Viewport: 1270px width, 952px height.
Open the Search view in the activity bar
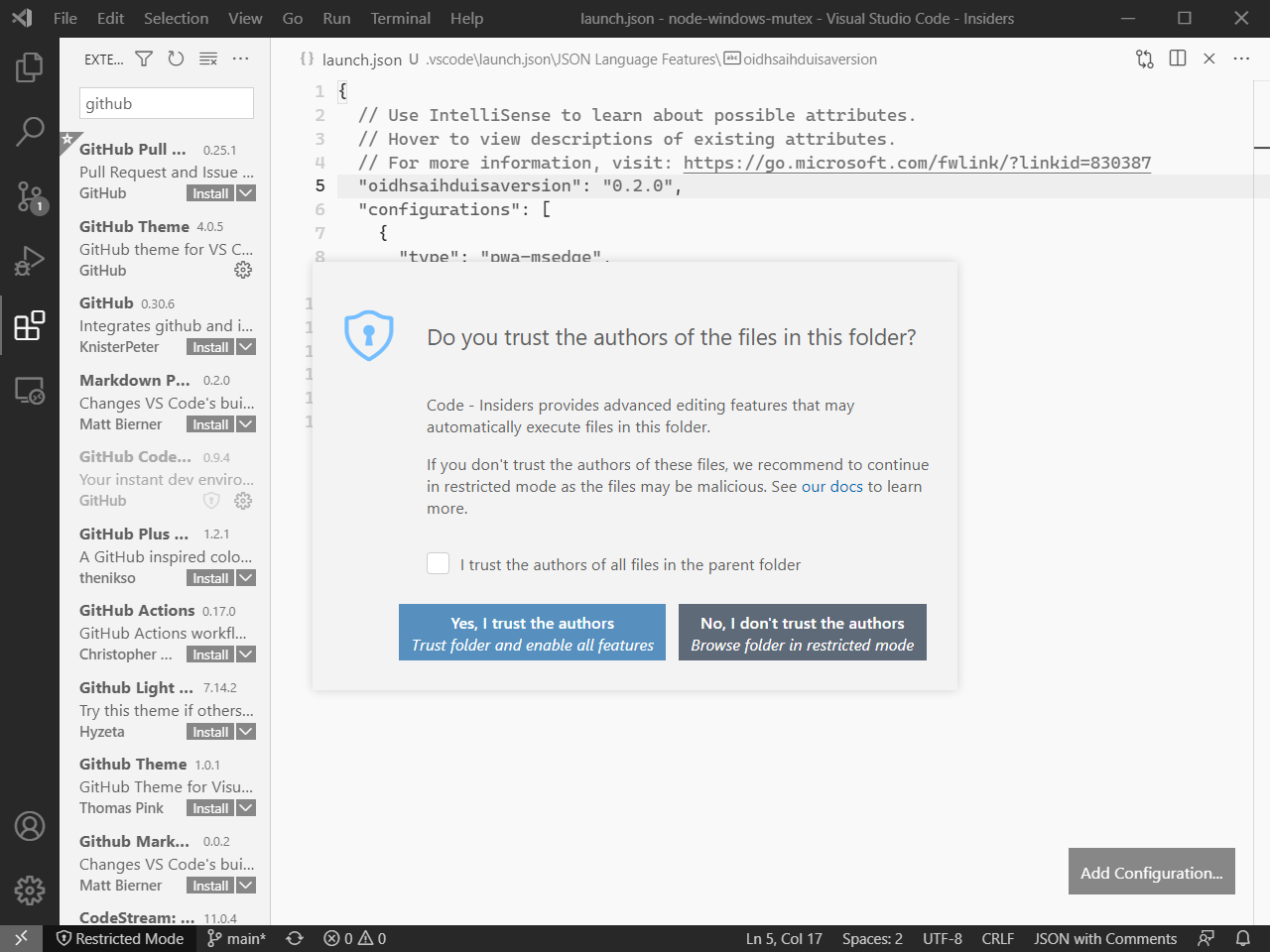(29, 132)
